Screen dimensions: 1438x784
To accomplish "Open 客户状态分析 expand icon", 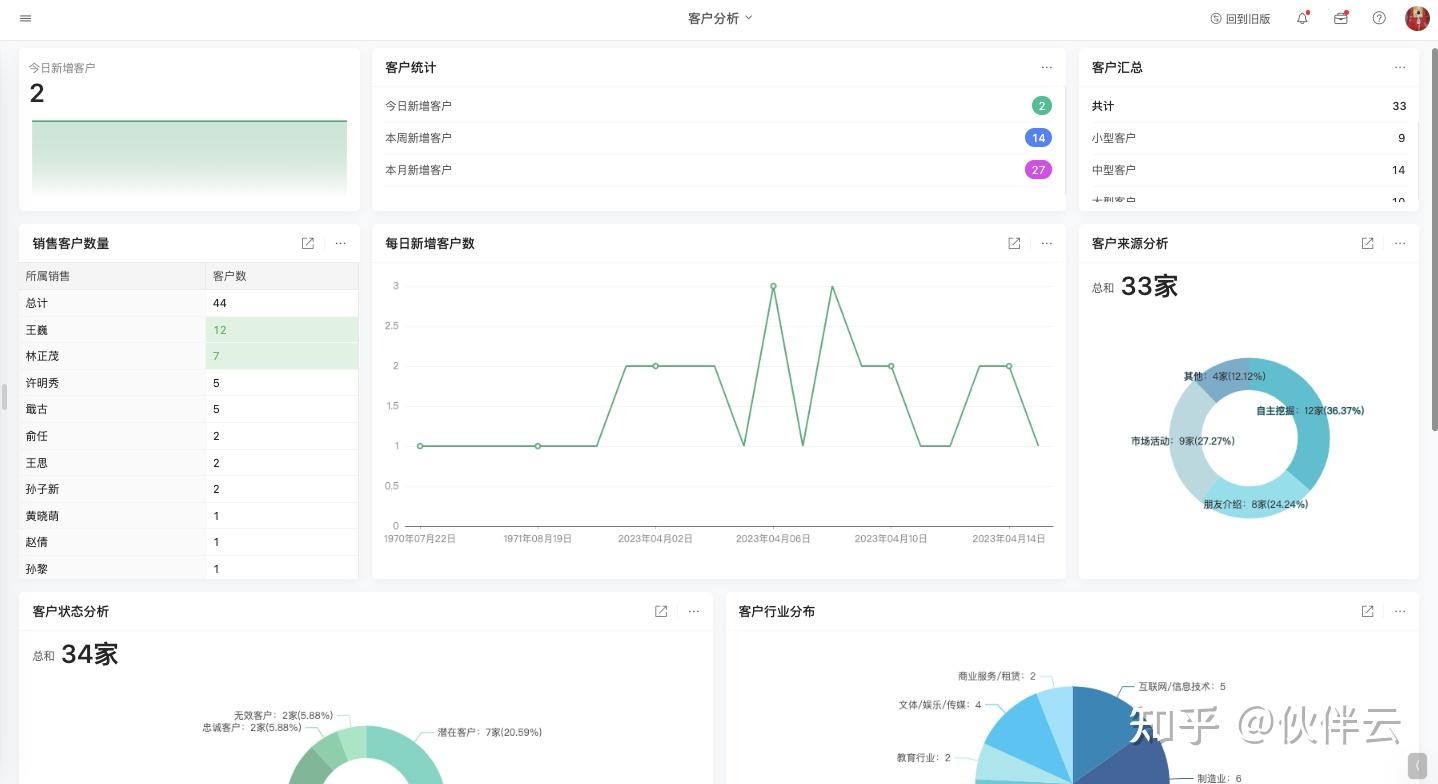I will [x=661, y=611].
